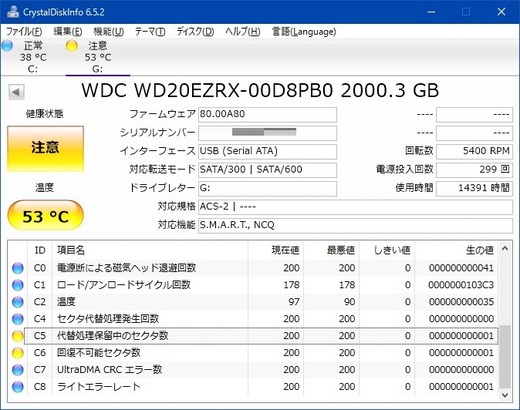Open the 編集(E) menu
520x410 pixels.
(x=68, y=32)
